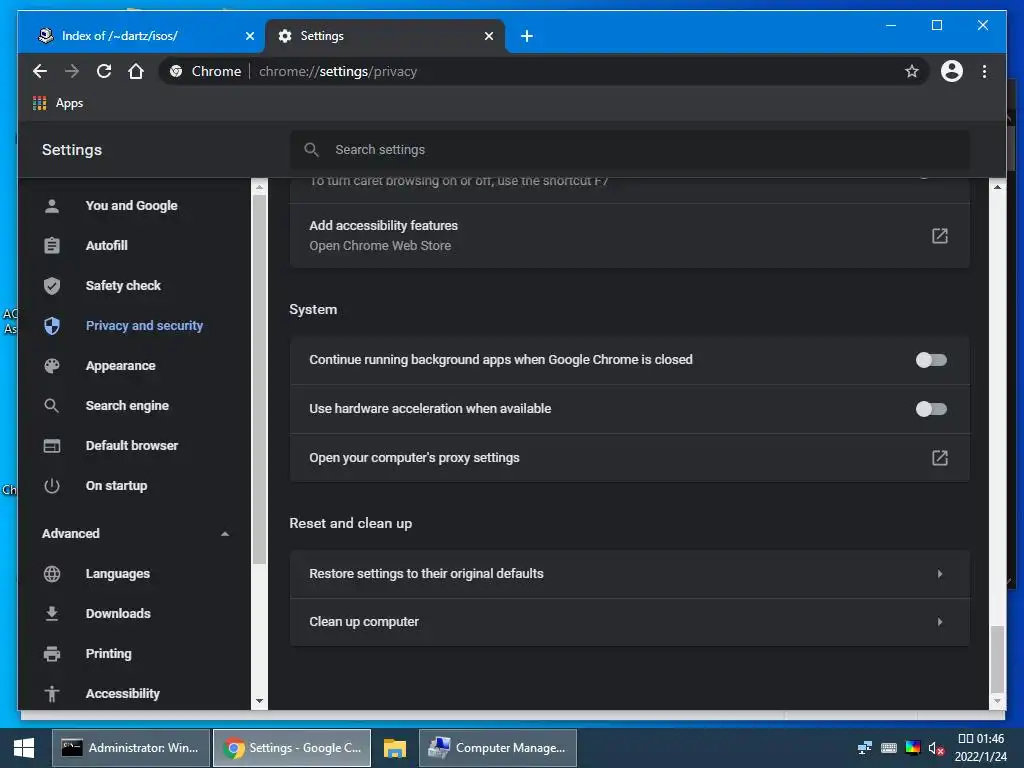Click the Autofill clipboard icon
Viewport: 1024px width, 768px height.
(x=52, y=246)
